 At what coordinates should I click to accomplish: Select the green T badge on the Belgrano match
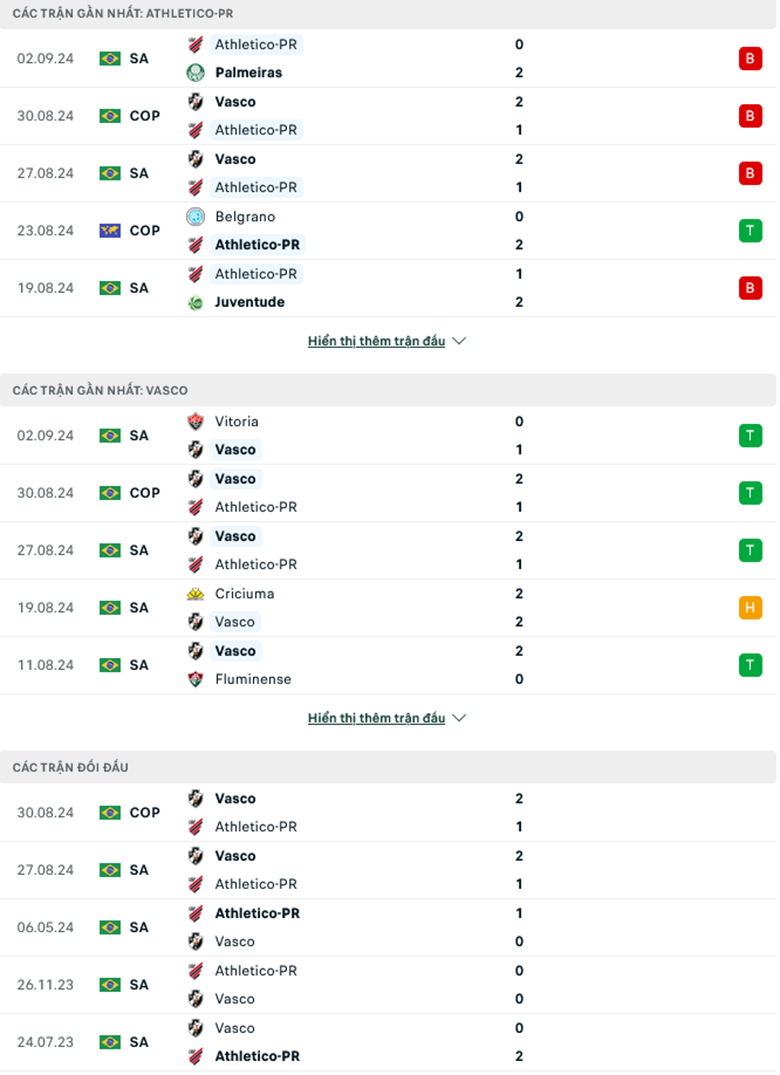coord(751,230)
